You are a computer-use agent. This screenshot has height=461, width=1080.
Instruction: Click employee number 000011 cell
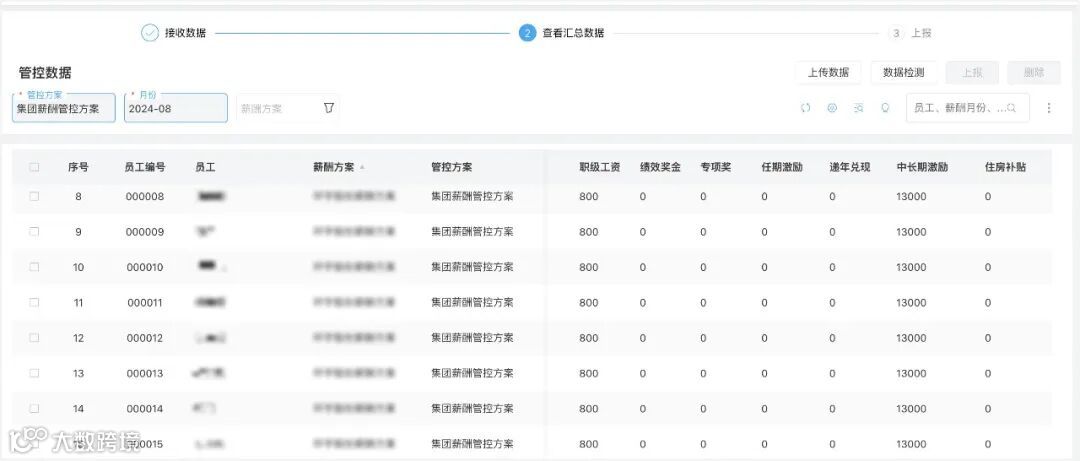point(145,303)
